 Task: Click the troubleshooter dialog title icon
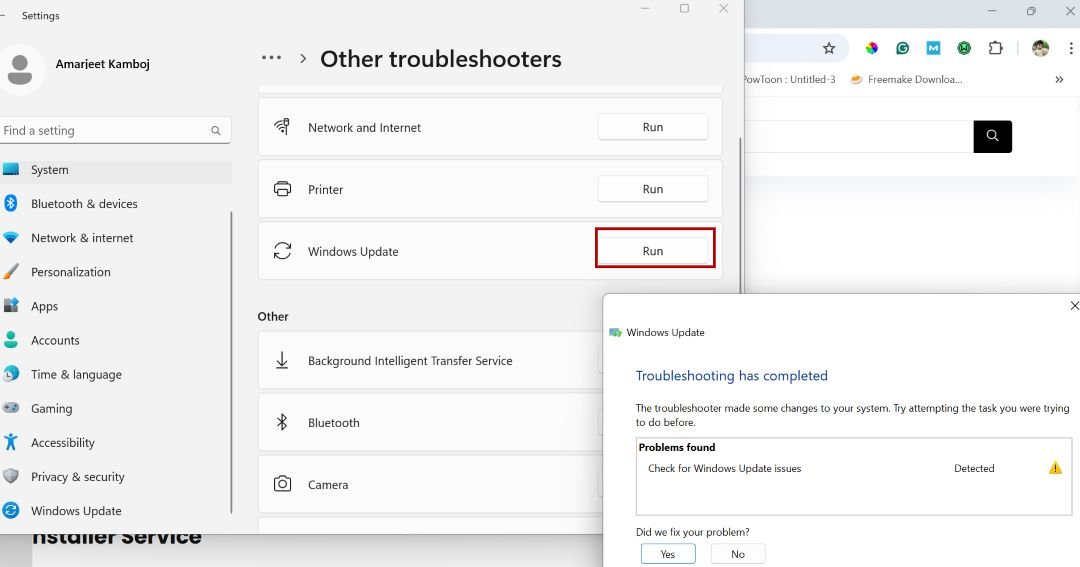point(615,333)
